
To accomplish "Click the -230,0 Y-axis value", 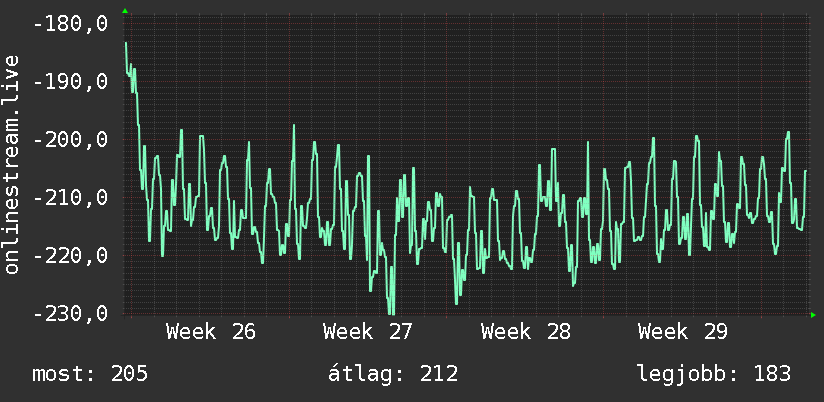I will (70, 314).
